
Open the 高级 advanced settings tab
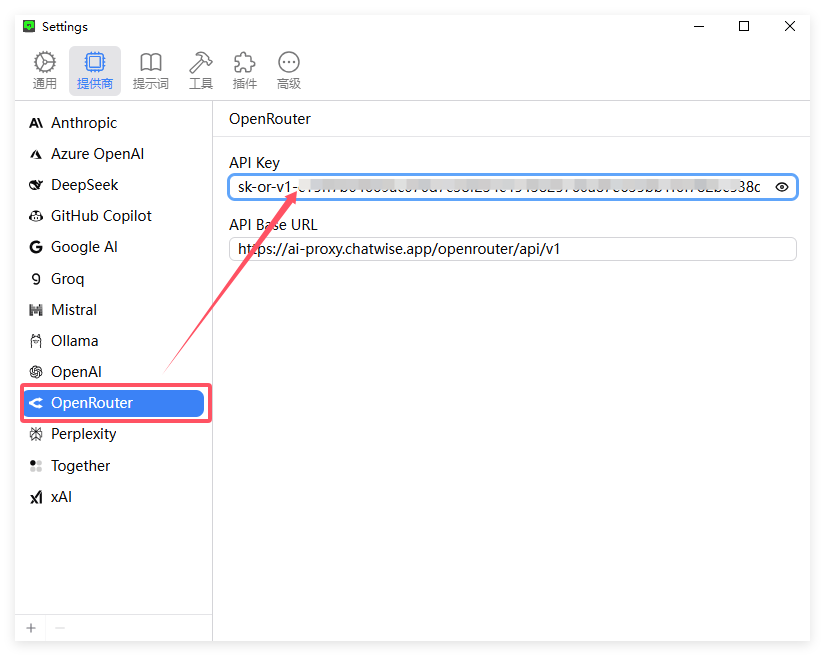(289, 70)
